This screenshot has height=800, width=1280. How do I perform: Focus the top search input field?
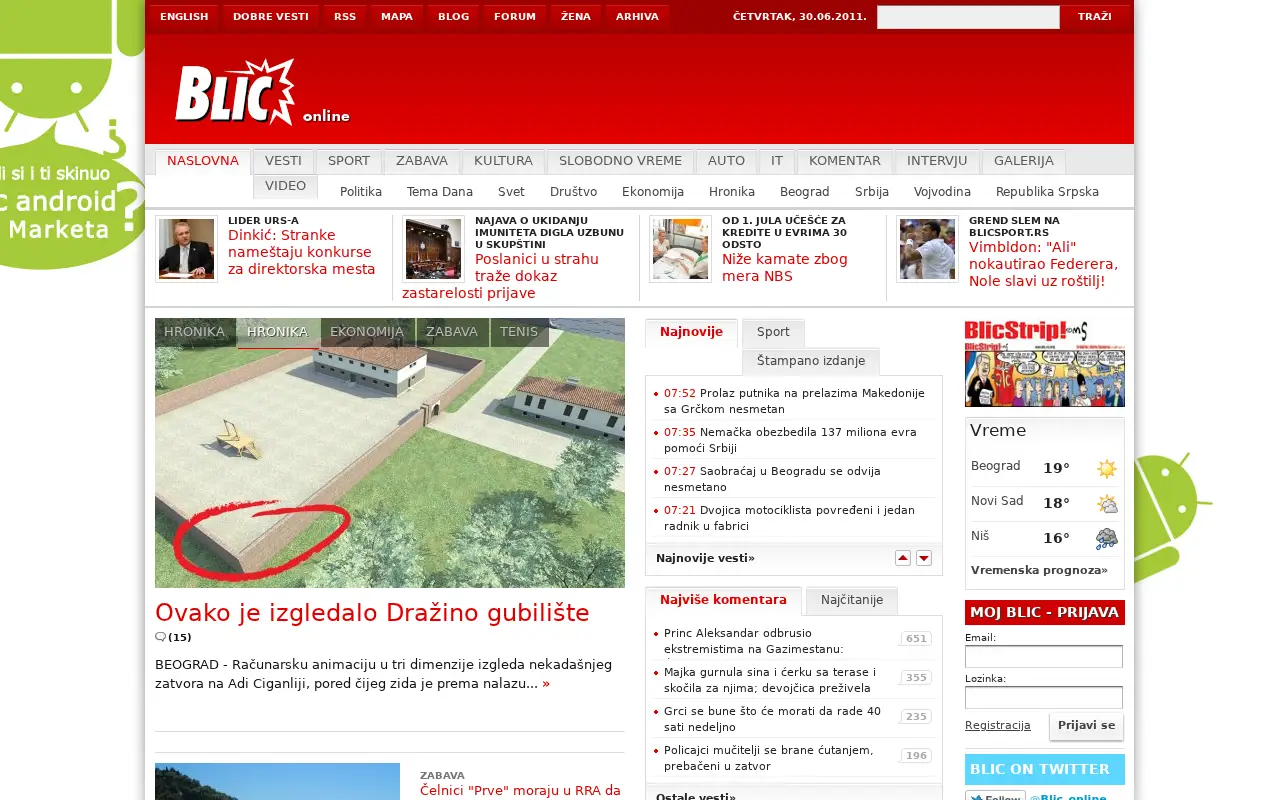(968, 17)
